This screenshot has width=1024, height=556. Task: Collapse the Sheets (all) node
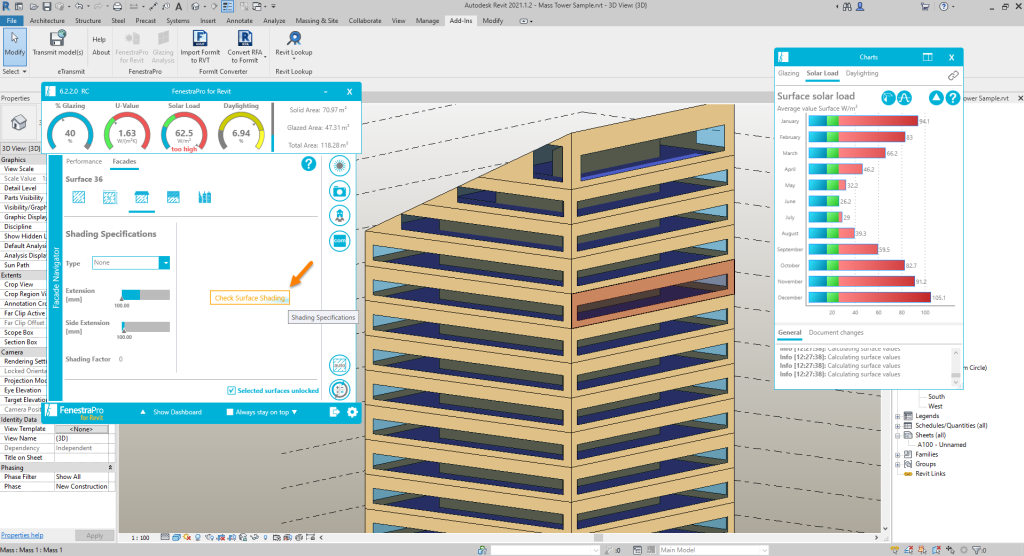click(x=898, y=435)
